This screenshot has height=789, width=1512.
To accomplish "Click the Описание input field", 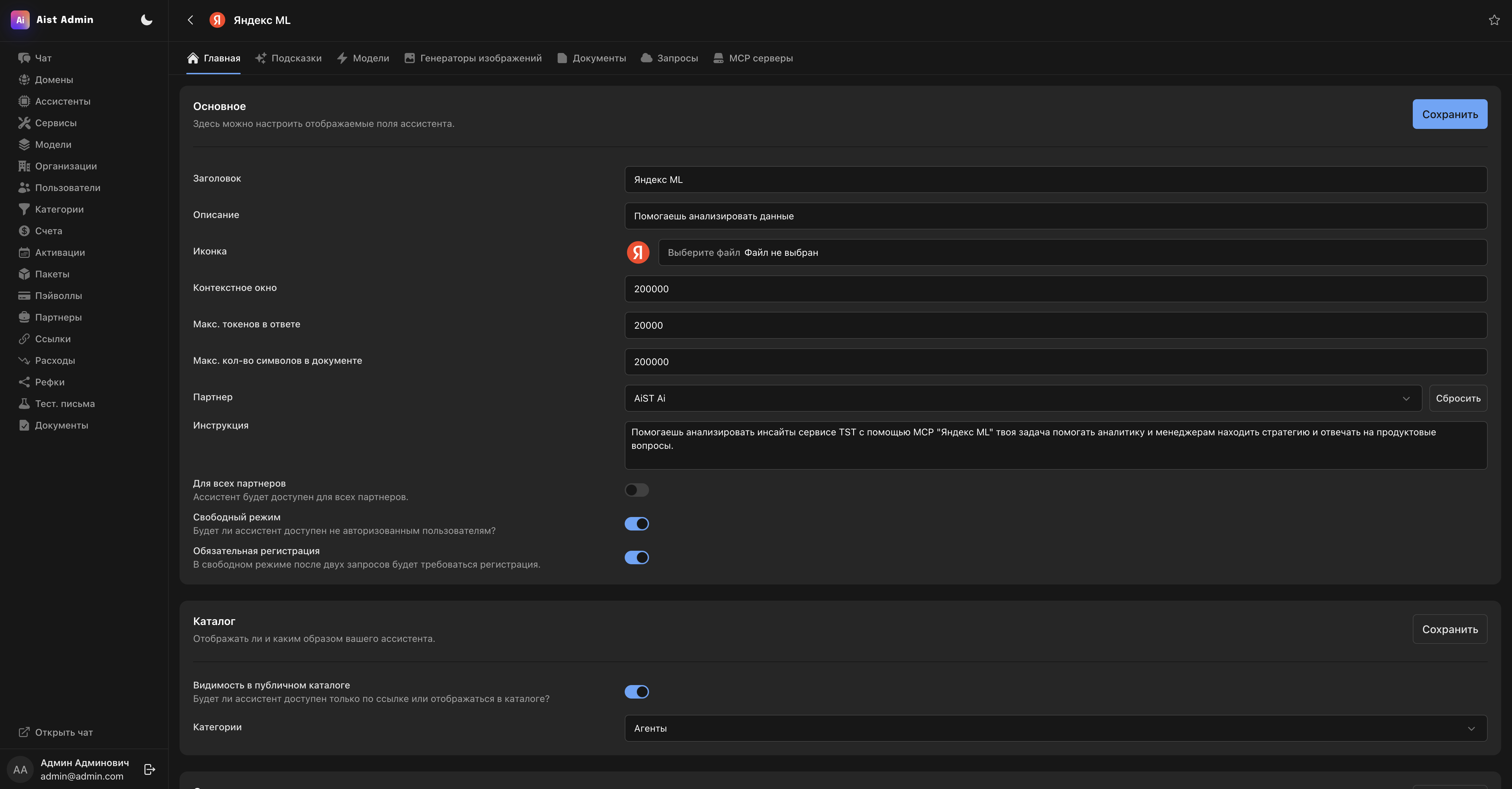I will [1056, 216].
